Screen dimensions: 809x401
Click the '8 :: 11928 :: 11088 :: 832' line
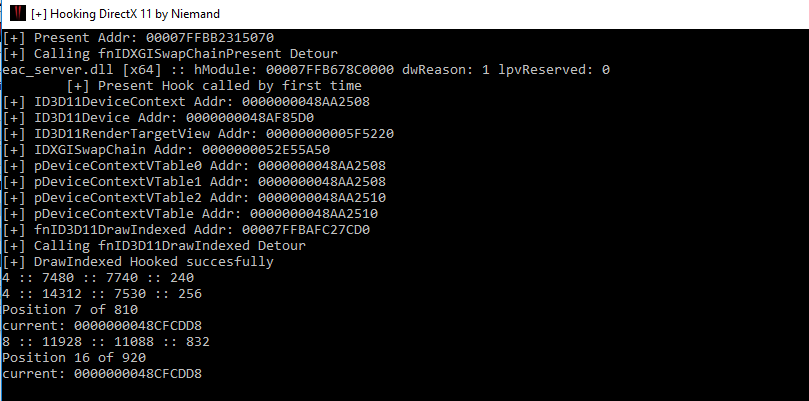point(106,342)
